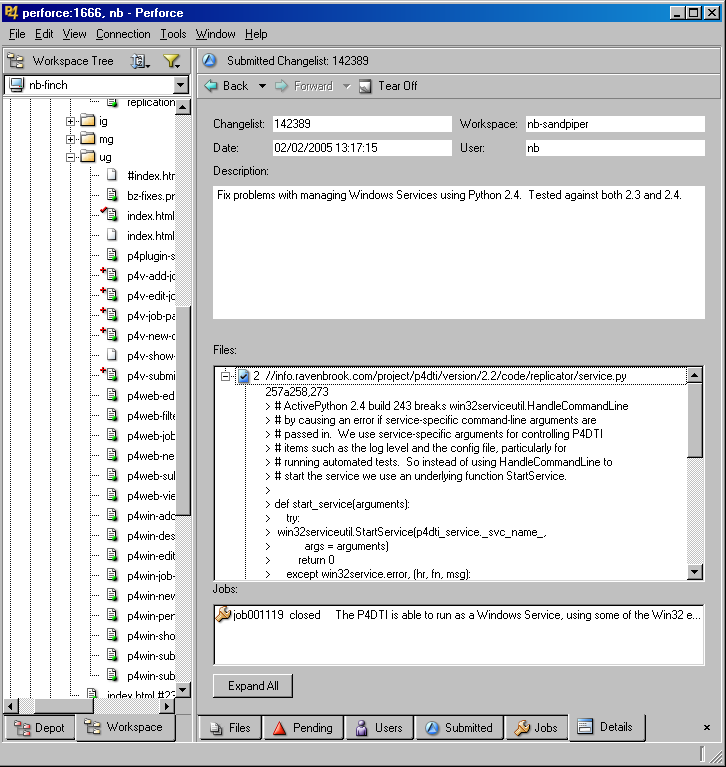Expand the ig folder node
This screenshot has width=726, height=767.
pos(71,121)
